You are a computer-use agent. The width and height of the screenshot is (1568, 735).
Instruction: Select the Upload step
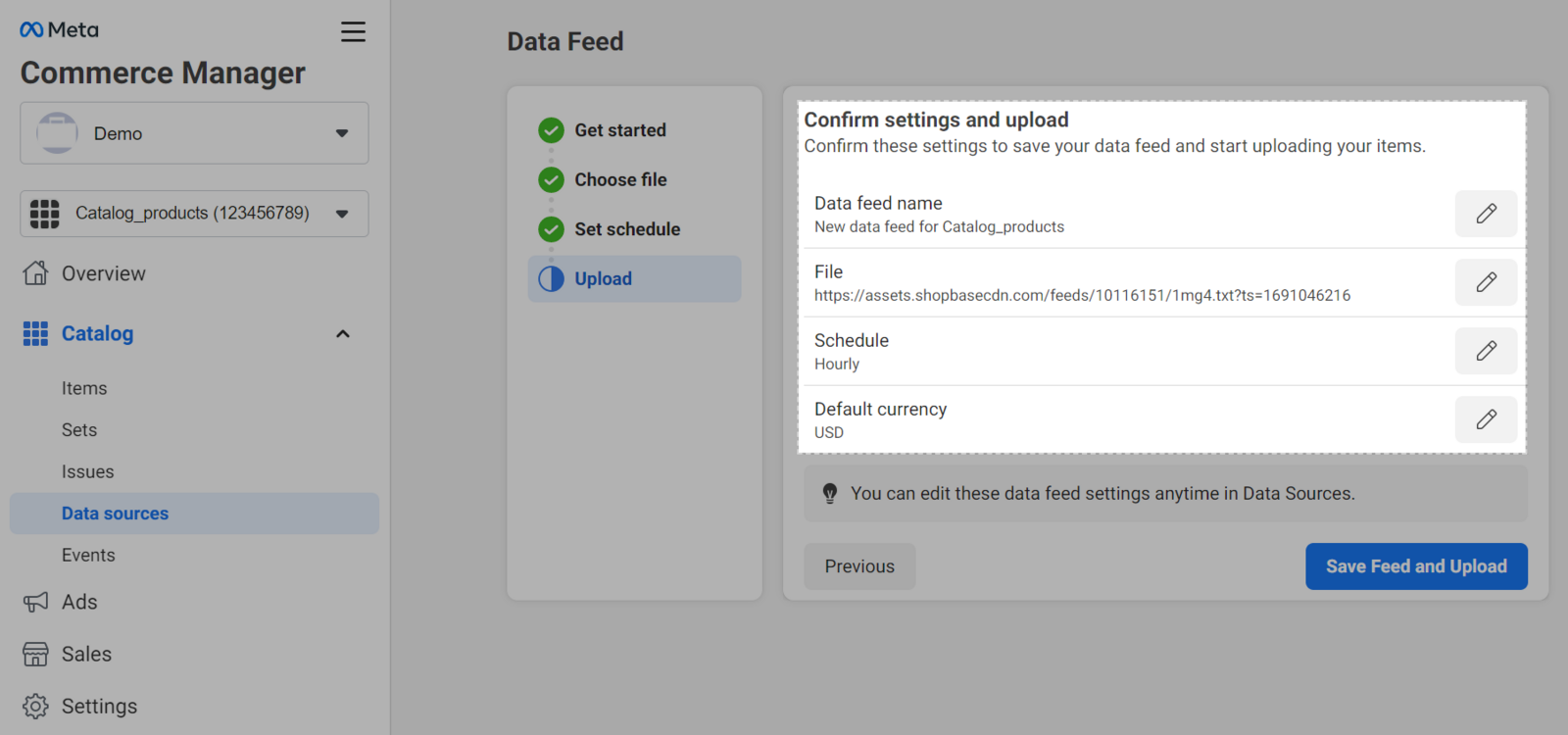pos(634,278)
